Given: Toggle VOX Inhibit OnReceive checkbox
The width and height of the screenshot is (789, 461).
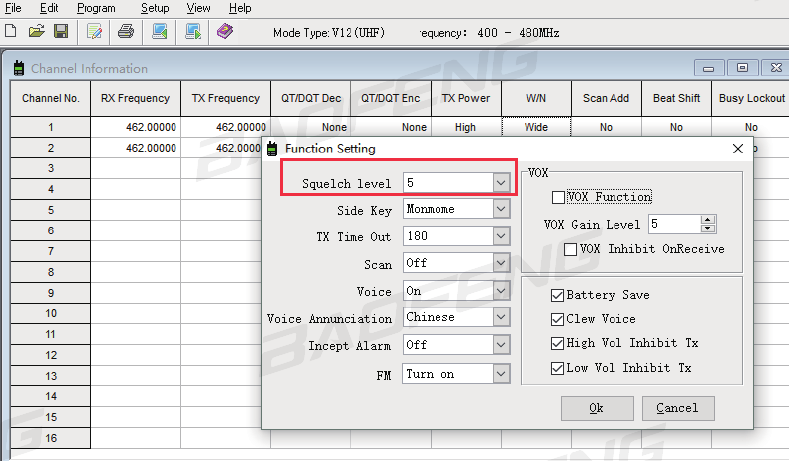Looking at the screenshot, I should click(570, 249).
